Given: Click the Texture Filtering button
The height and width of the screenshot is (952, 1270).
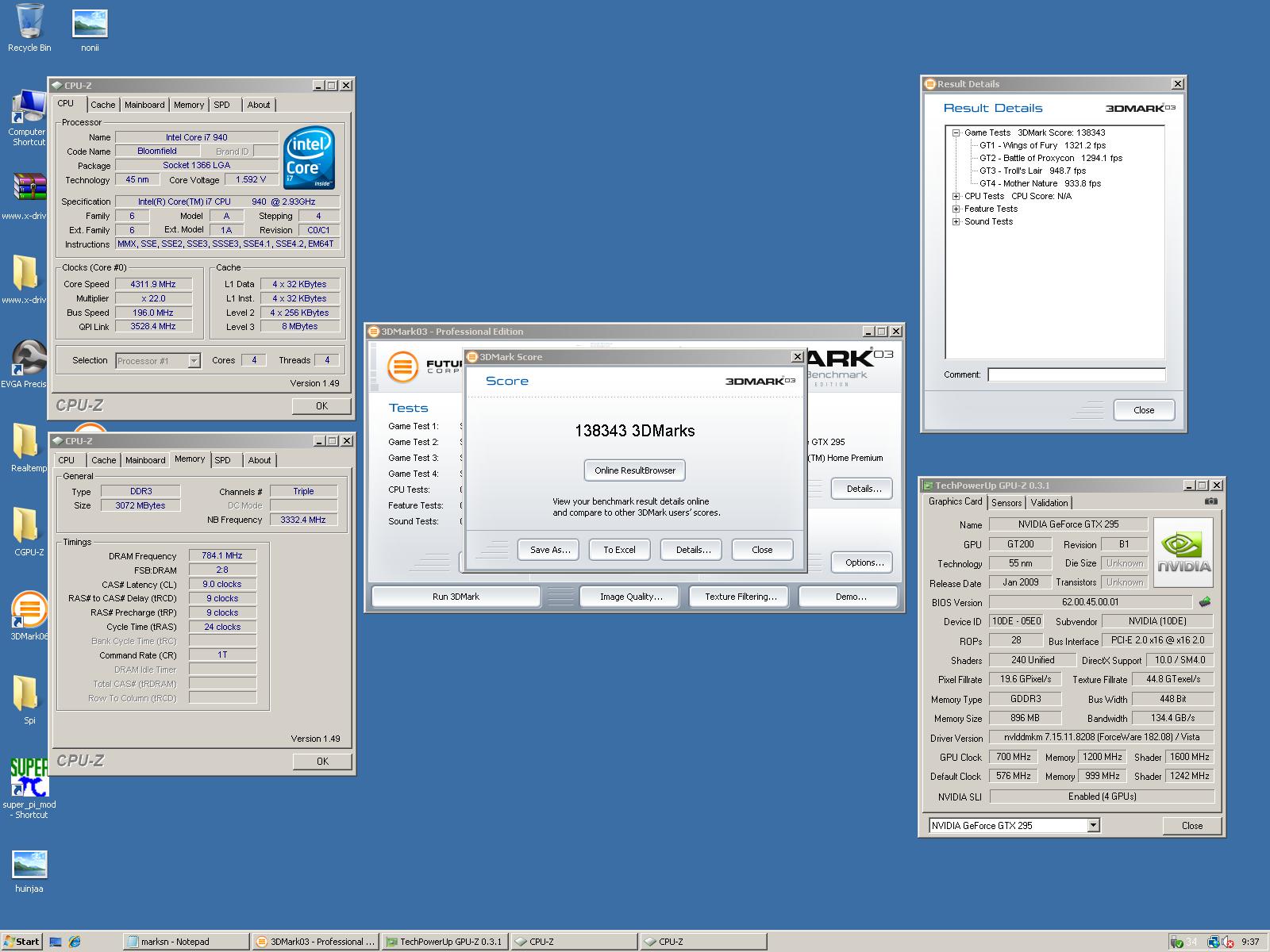Looking at the screenshot, I should [741, 597].
